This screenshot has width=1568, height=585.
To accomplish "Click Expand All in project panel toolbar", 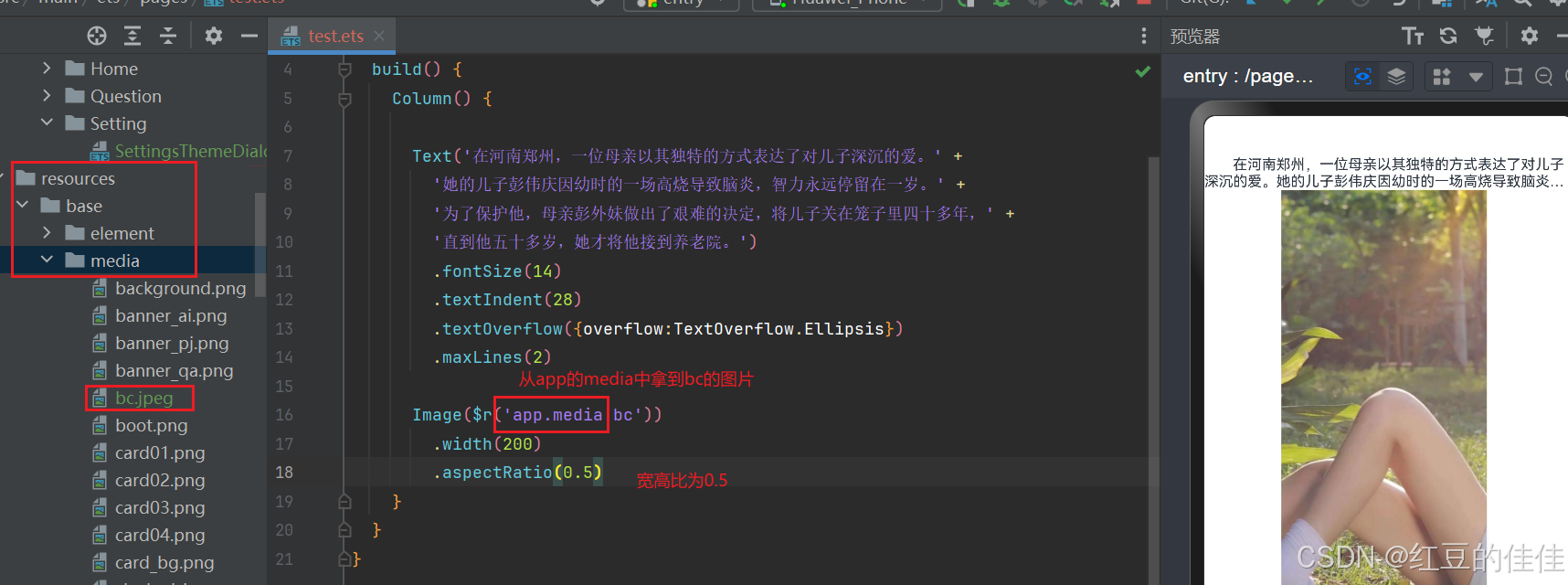I will click(132, 36).
